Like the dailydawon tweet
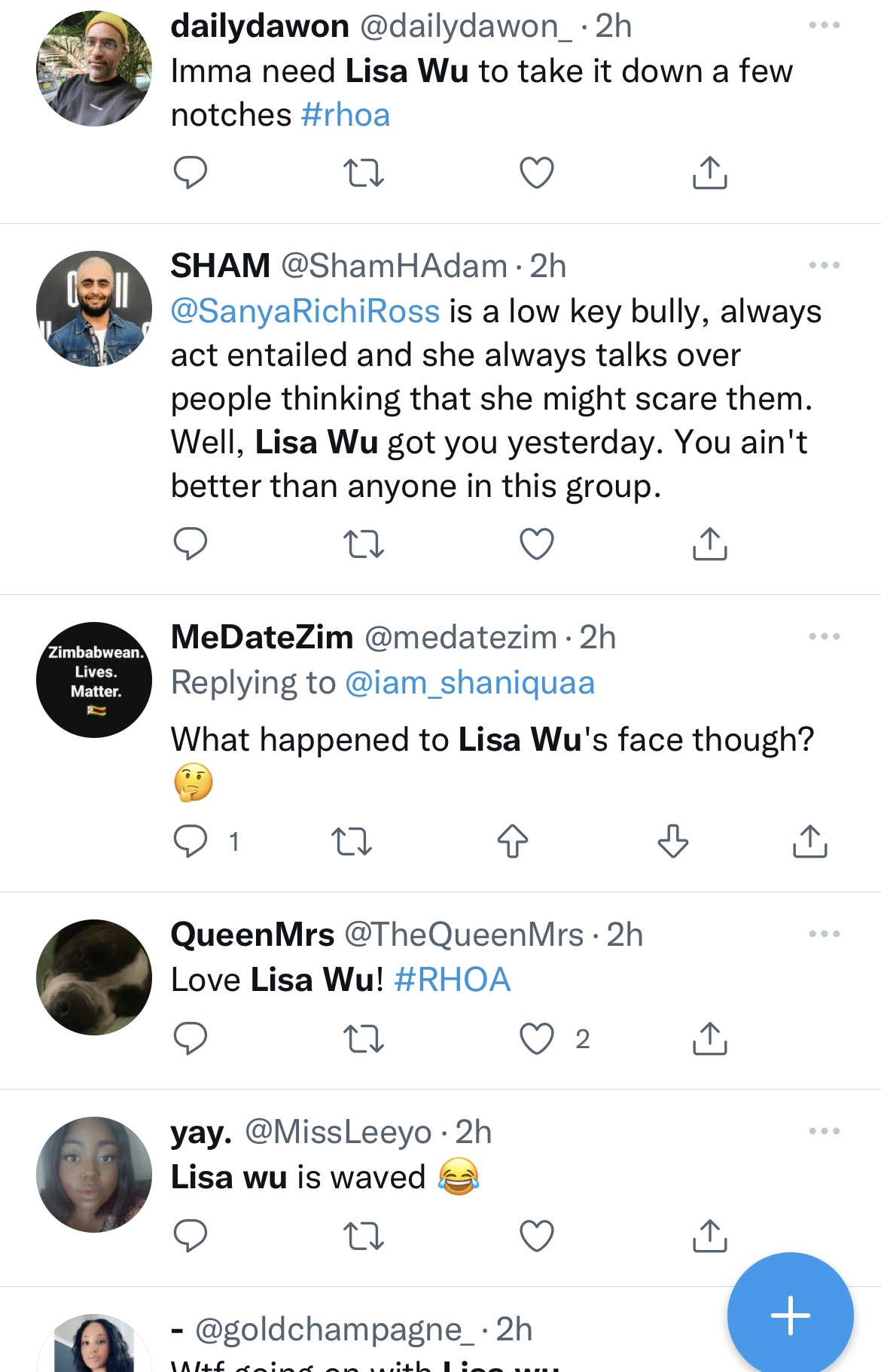The height and width of the screenshot is (1372, 881). point(537,172)
